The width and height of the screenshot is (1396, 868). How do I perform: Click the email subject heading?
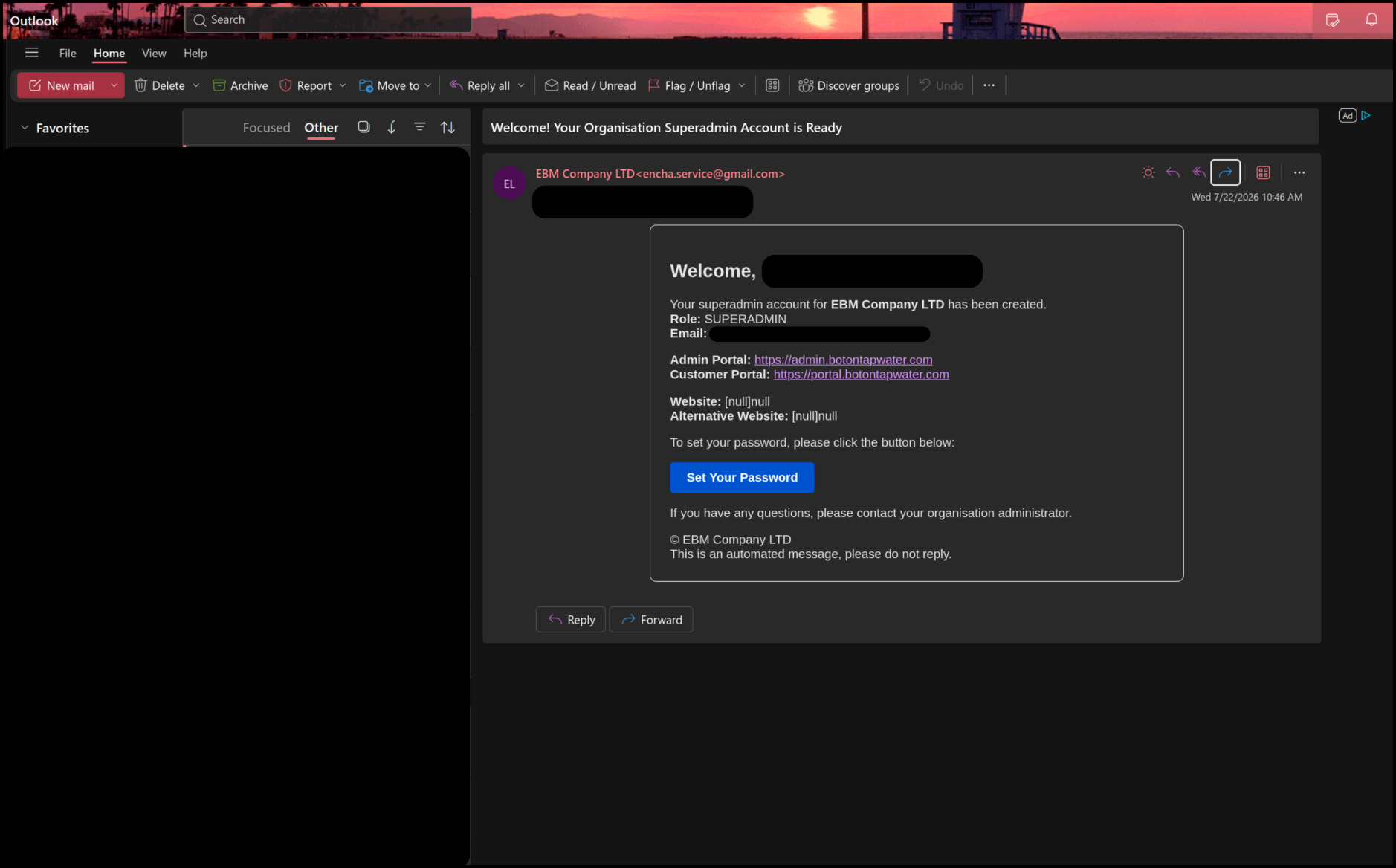(x=666, y=128)
